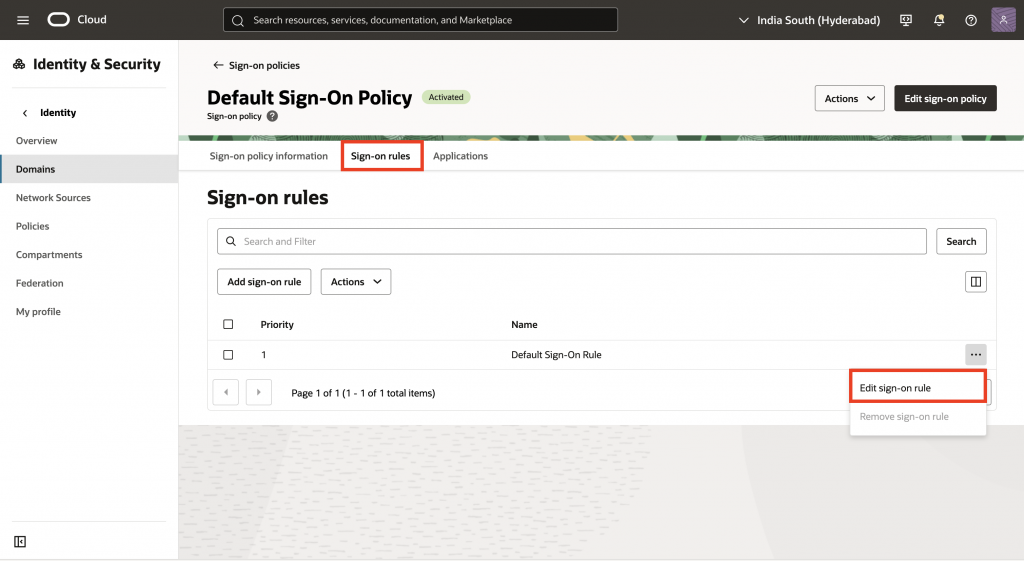Open Federation in the sidebar
The height and width of the screenshot is (561, 1024).
coord(39,283)
